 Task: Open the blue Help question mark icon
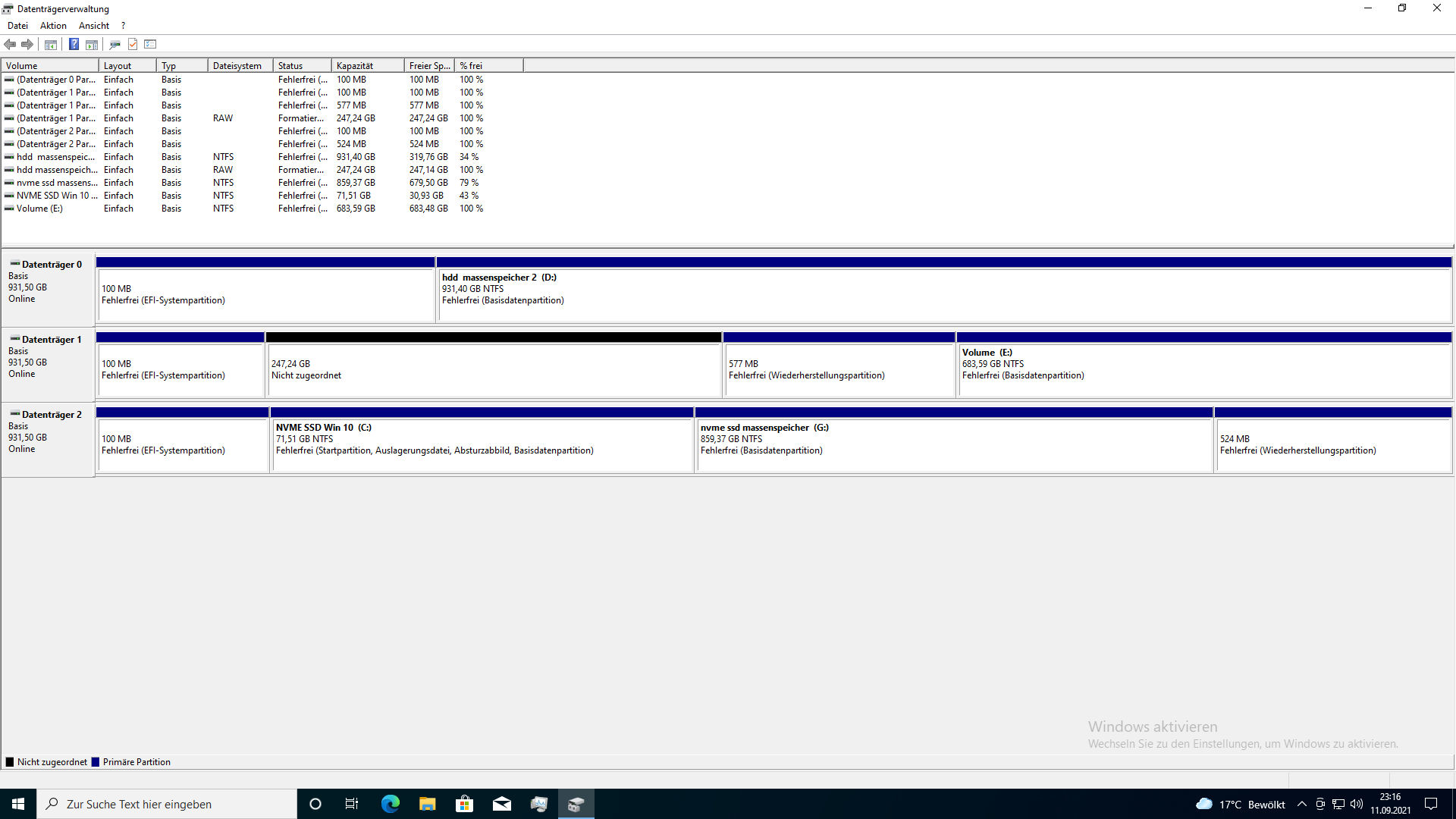click(x=74, y=44)
